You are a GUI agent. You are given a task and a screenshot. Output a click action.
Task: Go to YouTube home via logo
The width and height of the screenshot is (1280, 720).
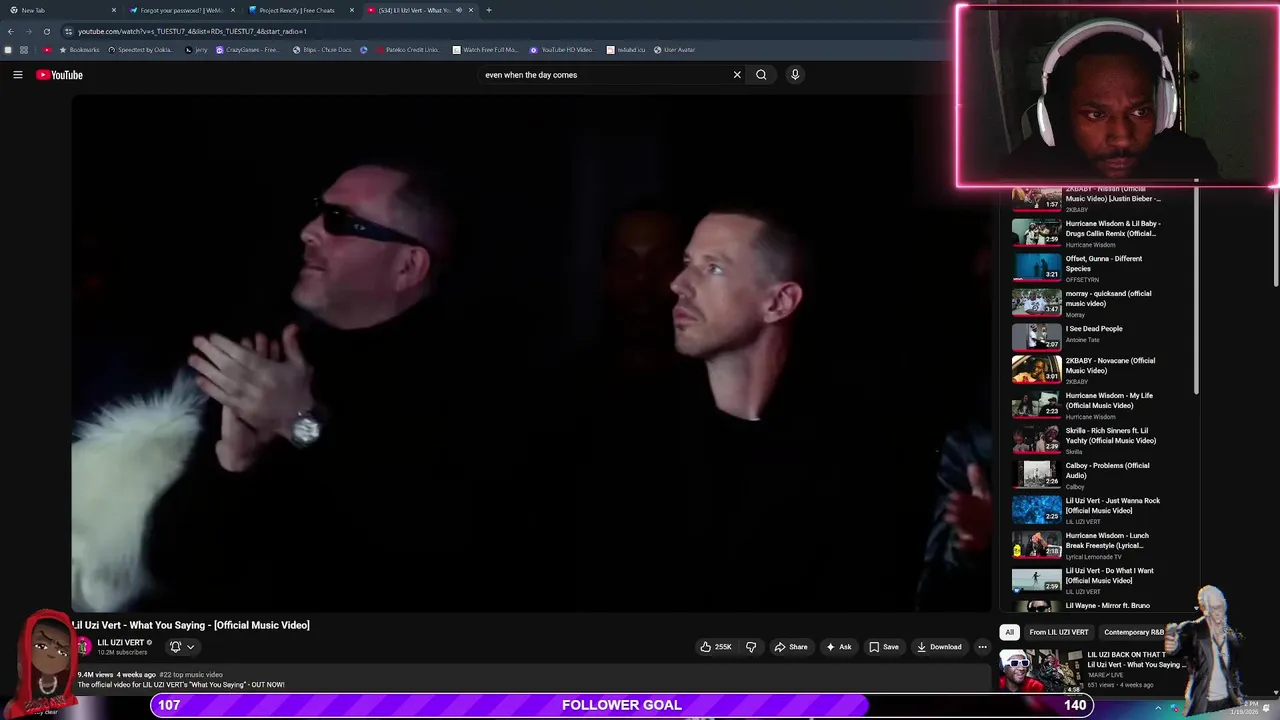pos(60,75)
